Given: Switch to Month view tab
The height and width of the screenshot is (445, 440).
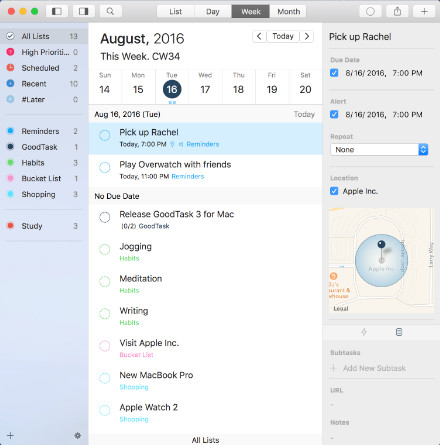Looking at the screenshot, I should (288, 12).
